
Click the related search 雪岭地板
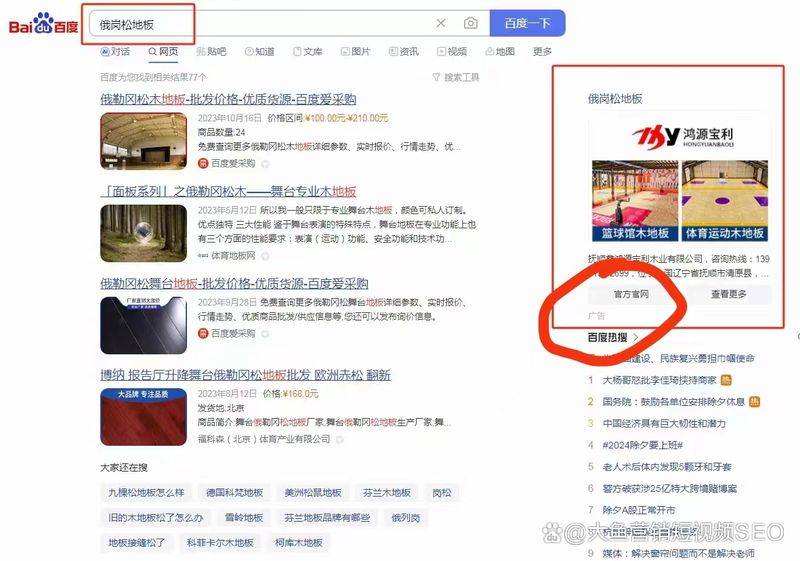(244, 517)
